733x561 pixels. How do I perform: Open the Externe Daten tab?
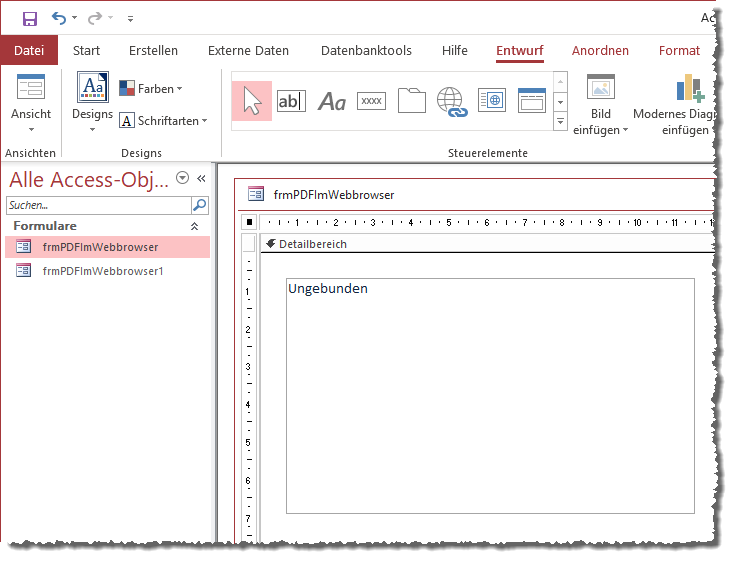point(248,50)
